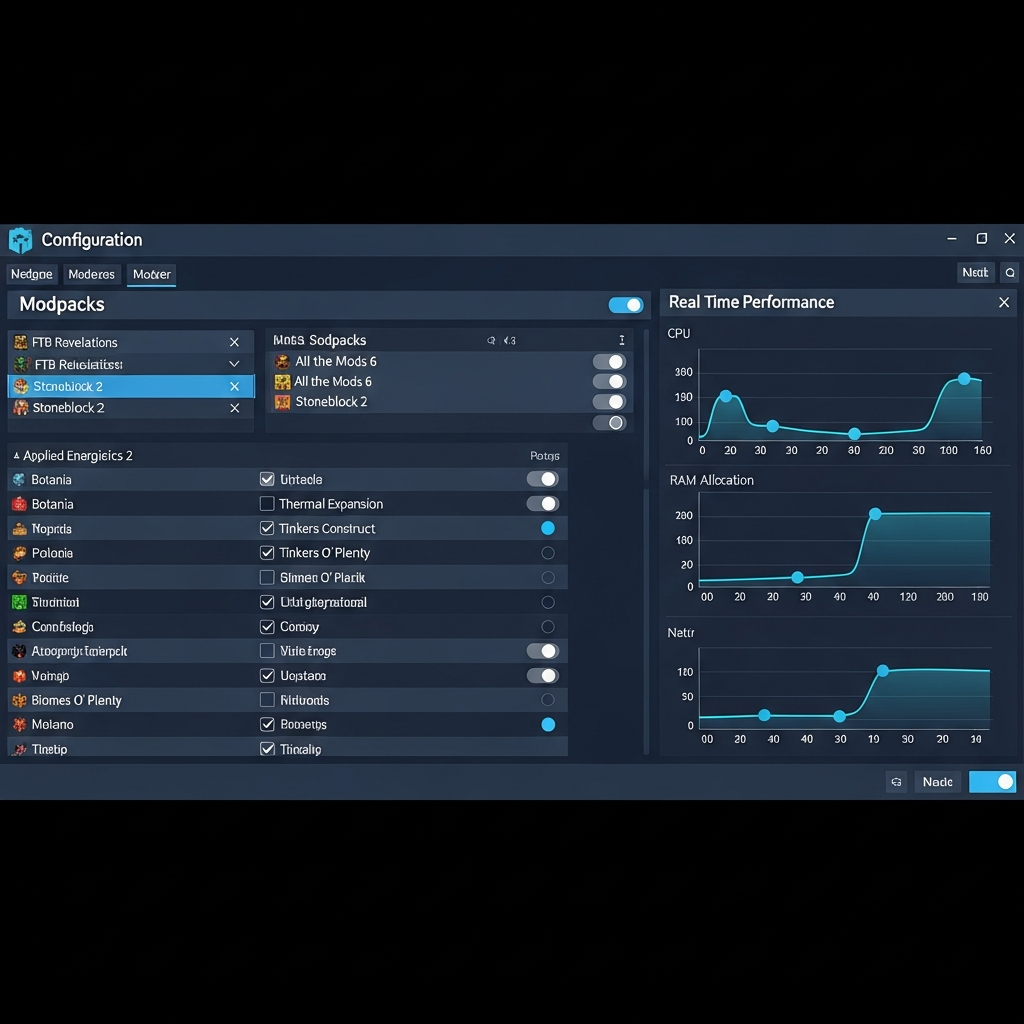Click the Neat button
The width and height of the screenshot is (1024, 1024).
pyautogui.click(x=975, y=272)
